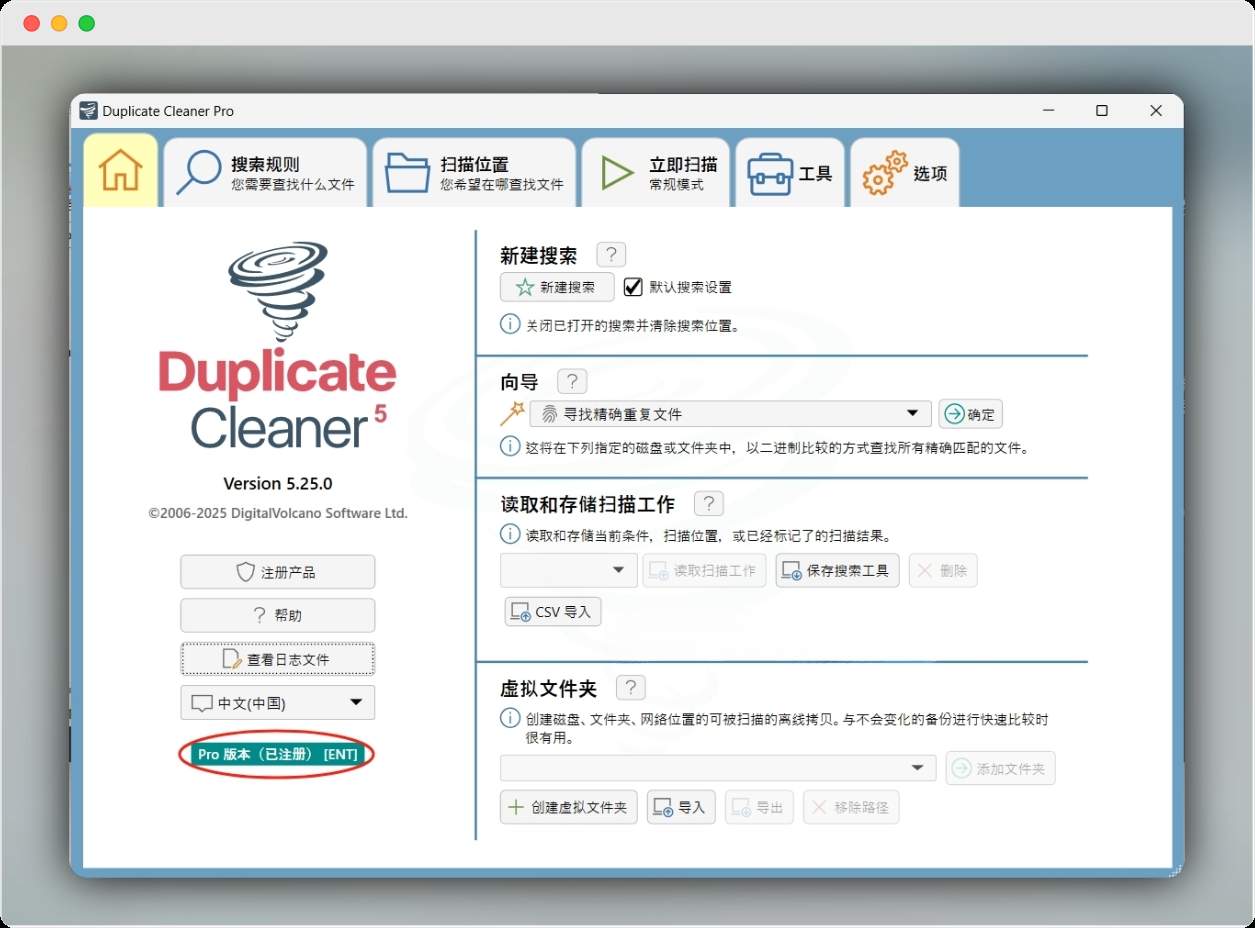The height and width of the screenshot is (928, 1255).
Task: Click 查看日志文件 button
Action: (x=278, y=659)
